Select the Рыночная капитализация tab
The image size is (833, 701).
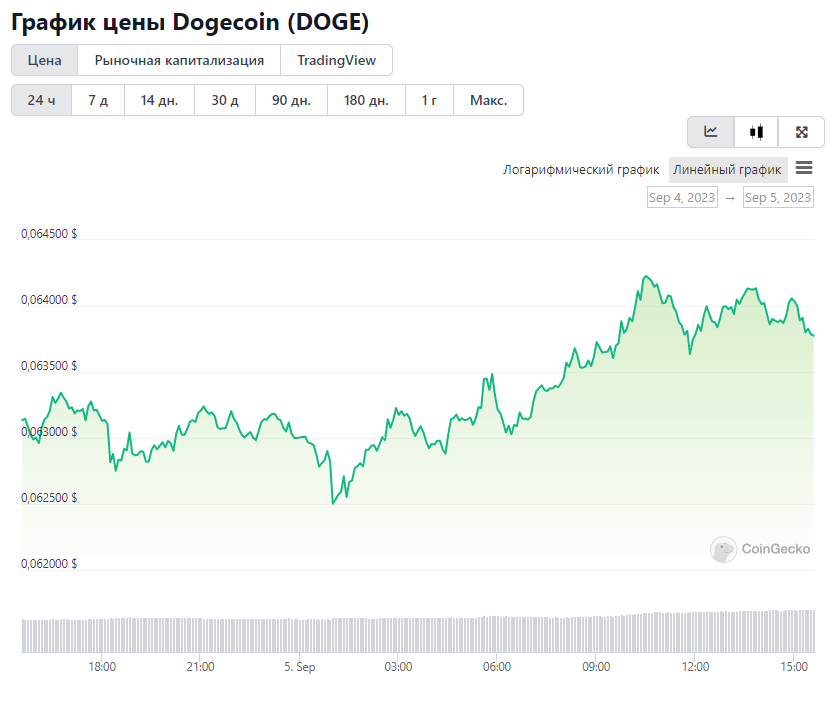pyautogui.click(x=179, y=61)
